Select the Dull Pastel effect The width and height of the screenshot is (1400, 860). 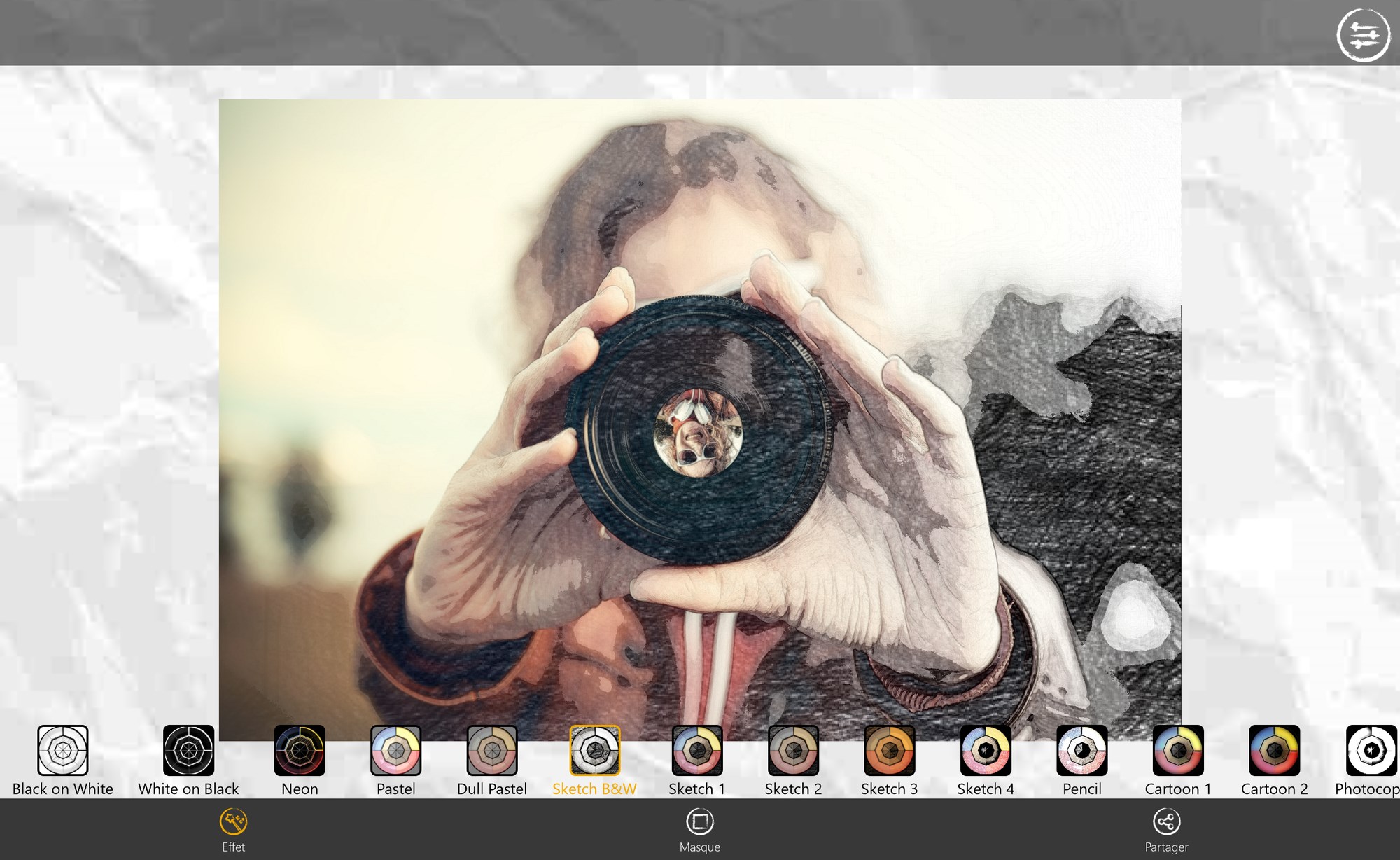point(491,750)
